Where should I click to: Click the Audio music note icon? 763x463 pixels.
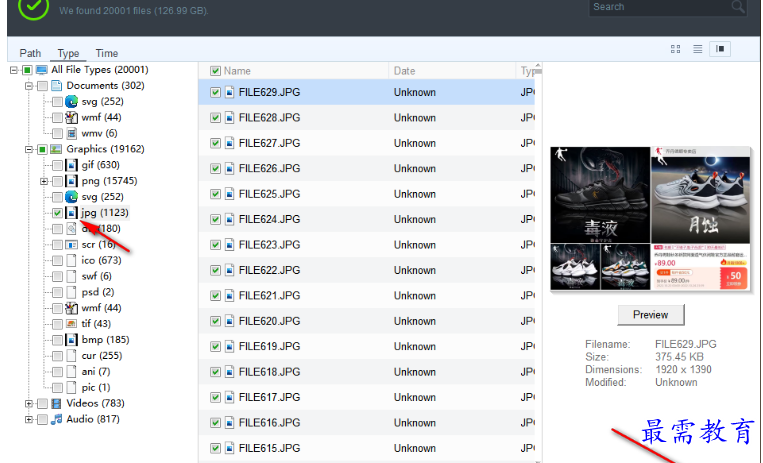[x=56, y=419]
